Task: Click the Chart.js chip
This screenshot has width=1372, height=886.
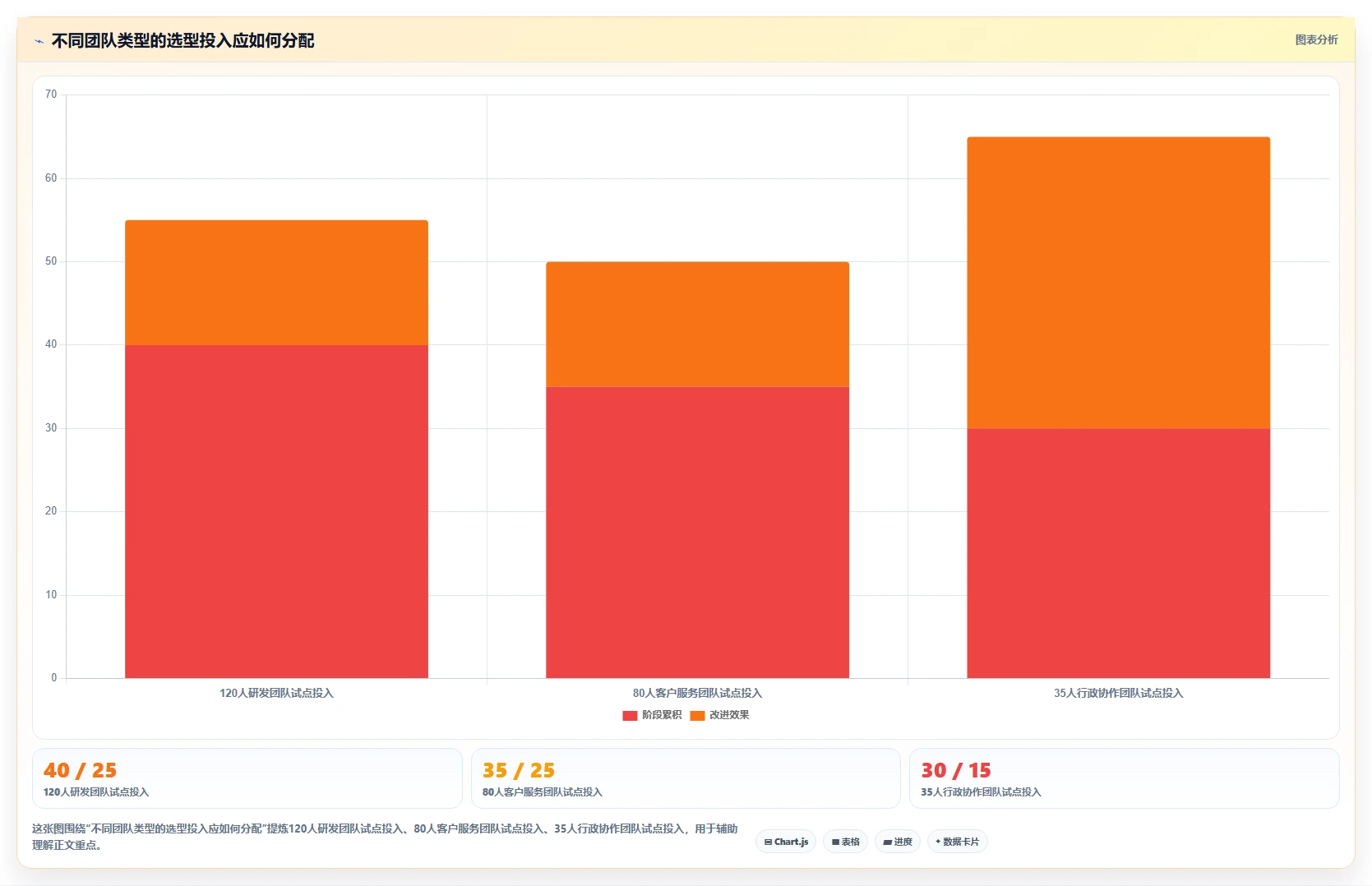Action: click(786, 842)
